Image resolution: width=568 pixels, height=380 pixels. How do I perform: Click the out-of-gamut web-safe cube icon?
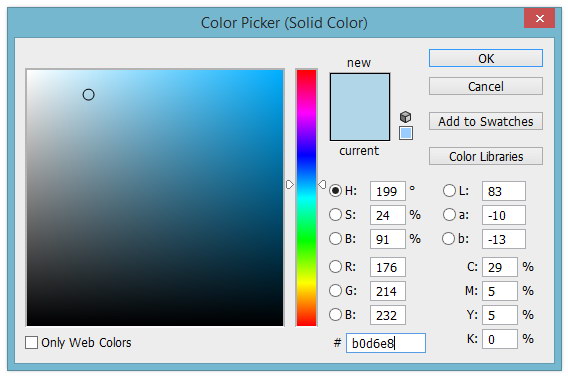click(405, 117)
